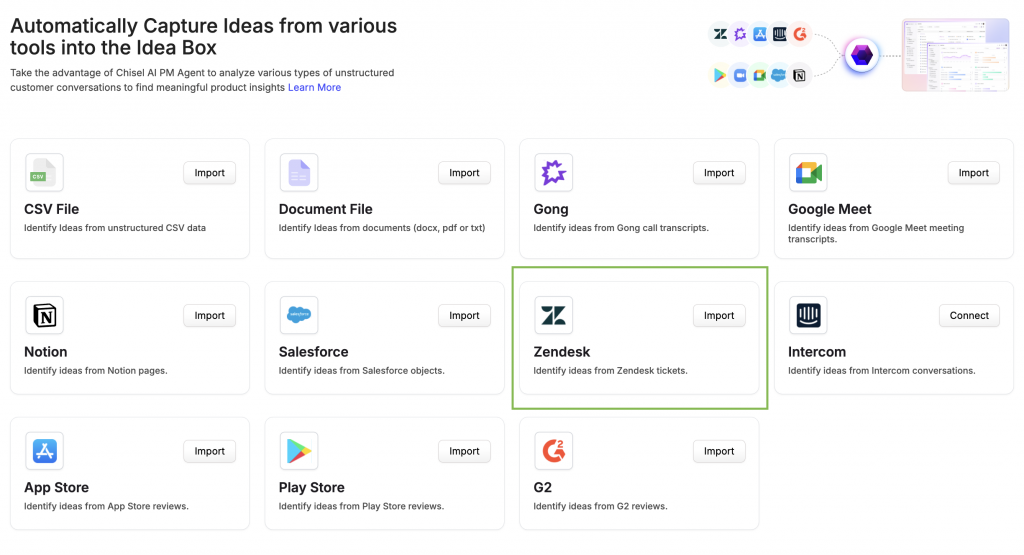The width and height of the screenshot is (1024, 555).
Task: Click the Gong logo icon
Action: (553, 173)
